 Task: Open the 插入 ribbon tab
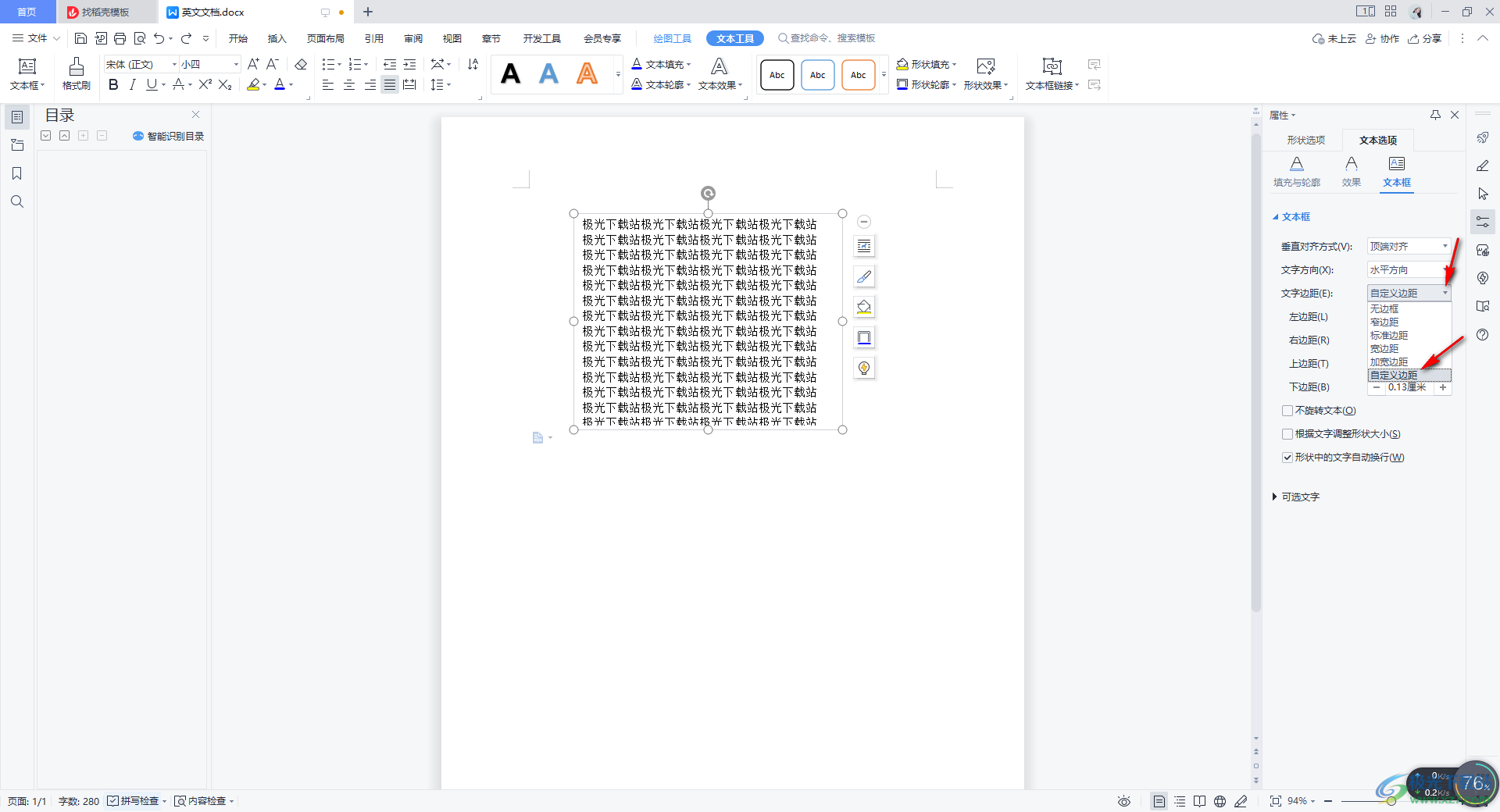tap(277, 38)
